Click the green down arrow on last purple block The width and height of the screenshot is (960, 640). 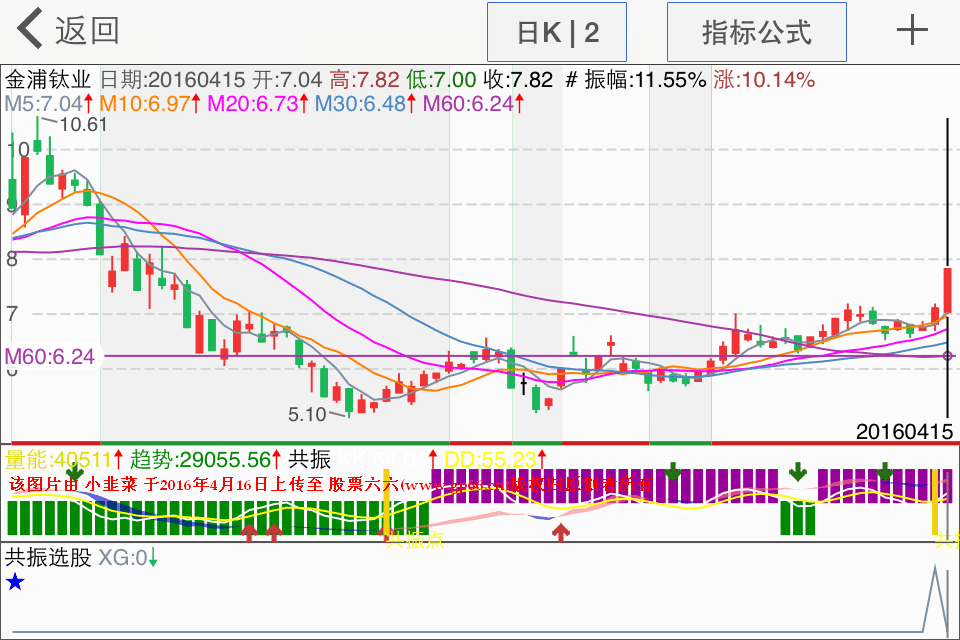885,471
